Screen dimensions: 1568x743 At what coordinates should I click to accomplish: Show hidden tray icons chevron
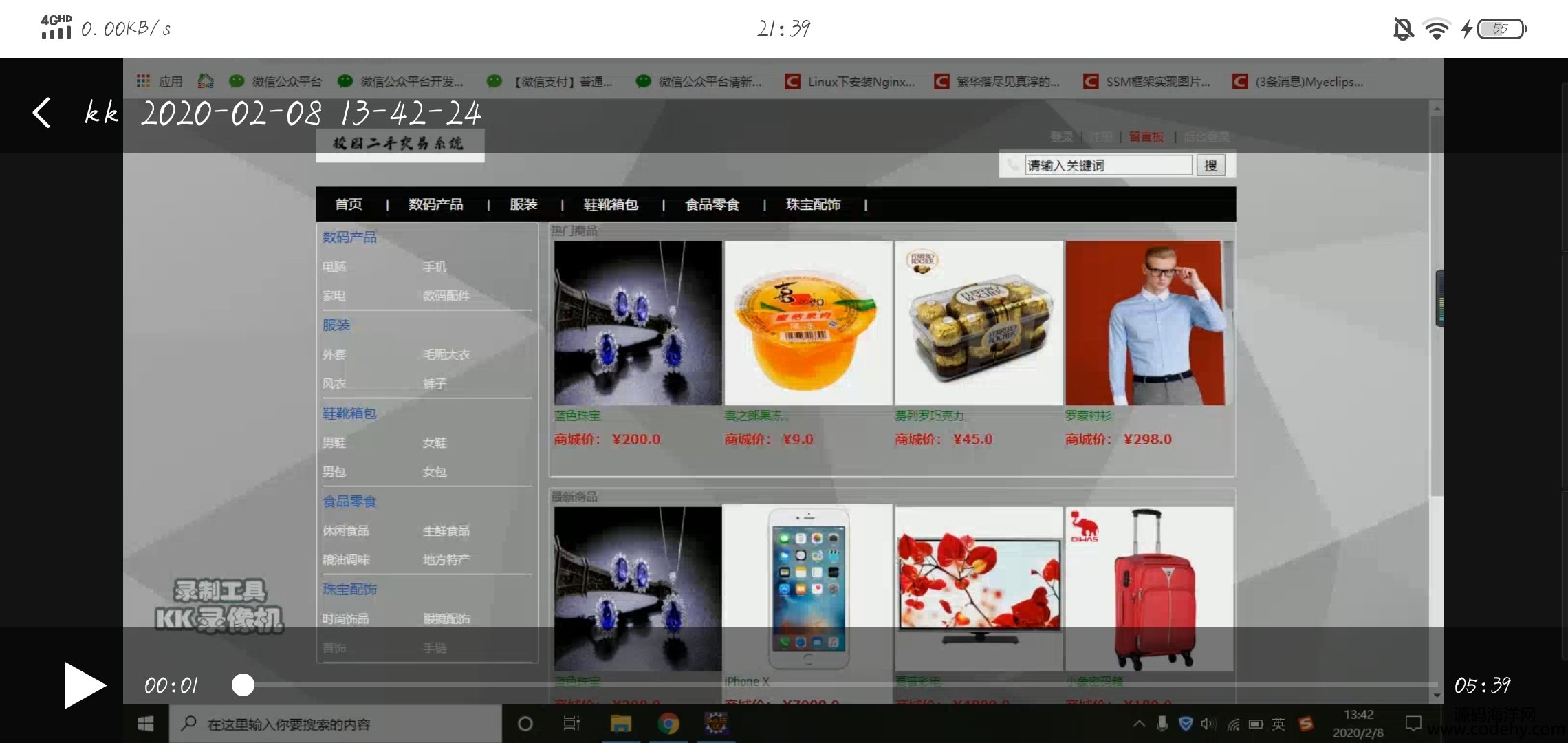(1139, 724)
